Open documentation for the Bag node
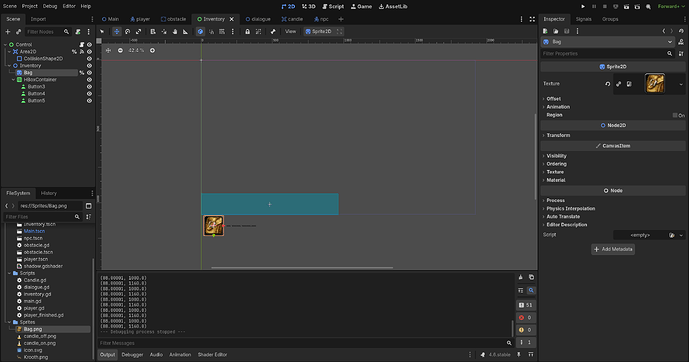Image resolution: width=689 pixels, height=362 pixels. point(681,42)
